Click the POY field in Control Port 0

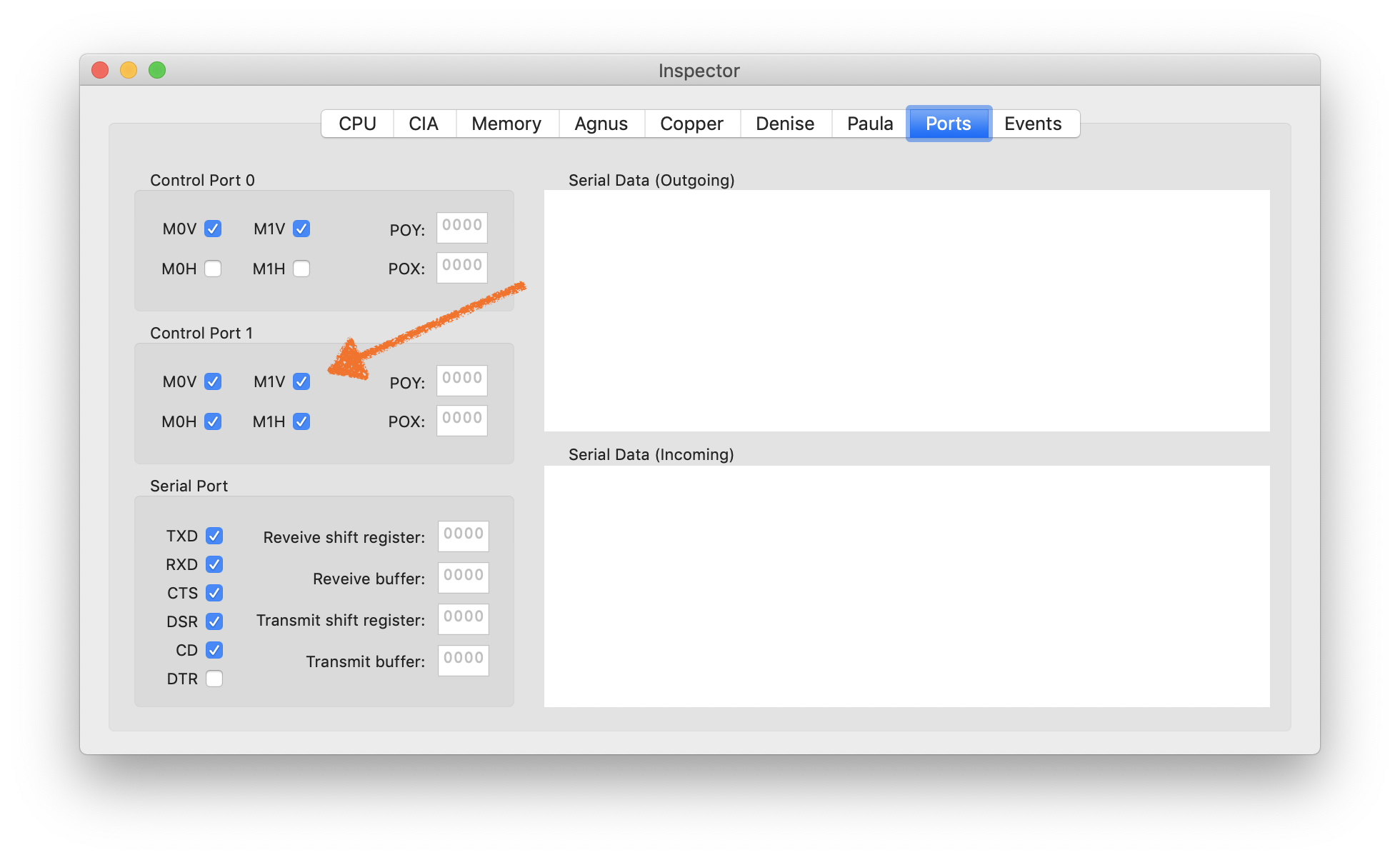pos(462,228)
